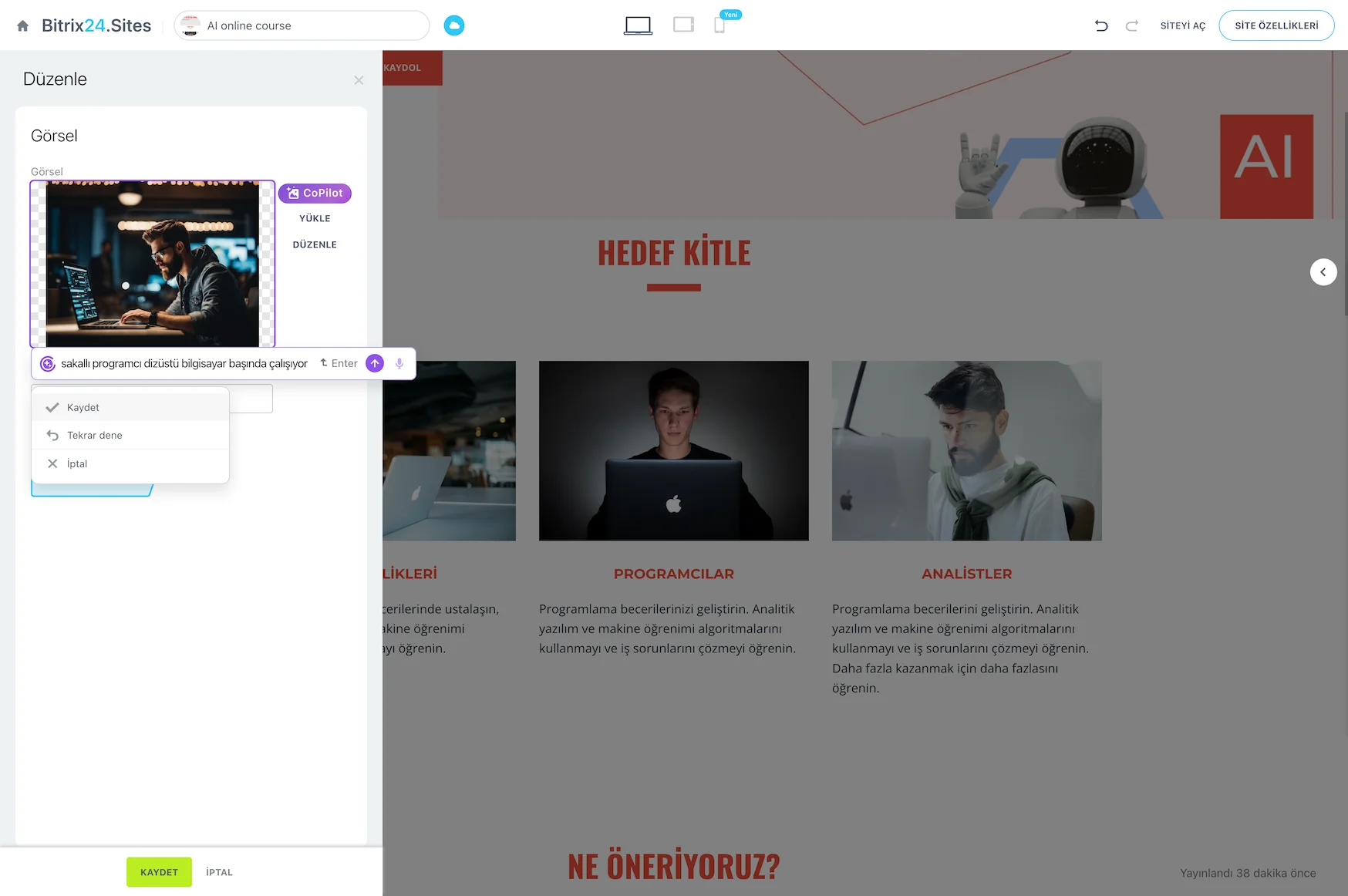Redo the last change

coord(1132,25)
